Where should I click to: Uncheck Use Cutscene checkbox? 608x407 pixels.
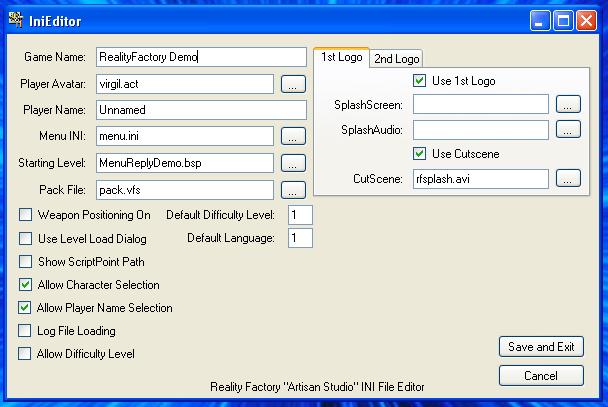coord(420,153)
